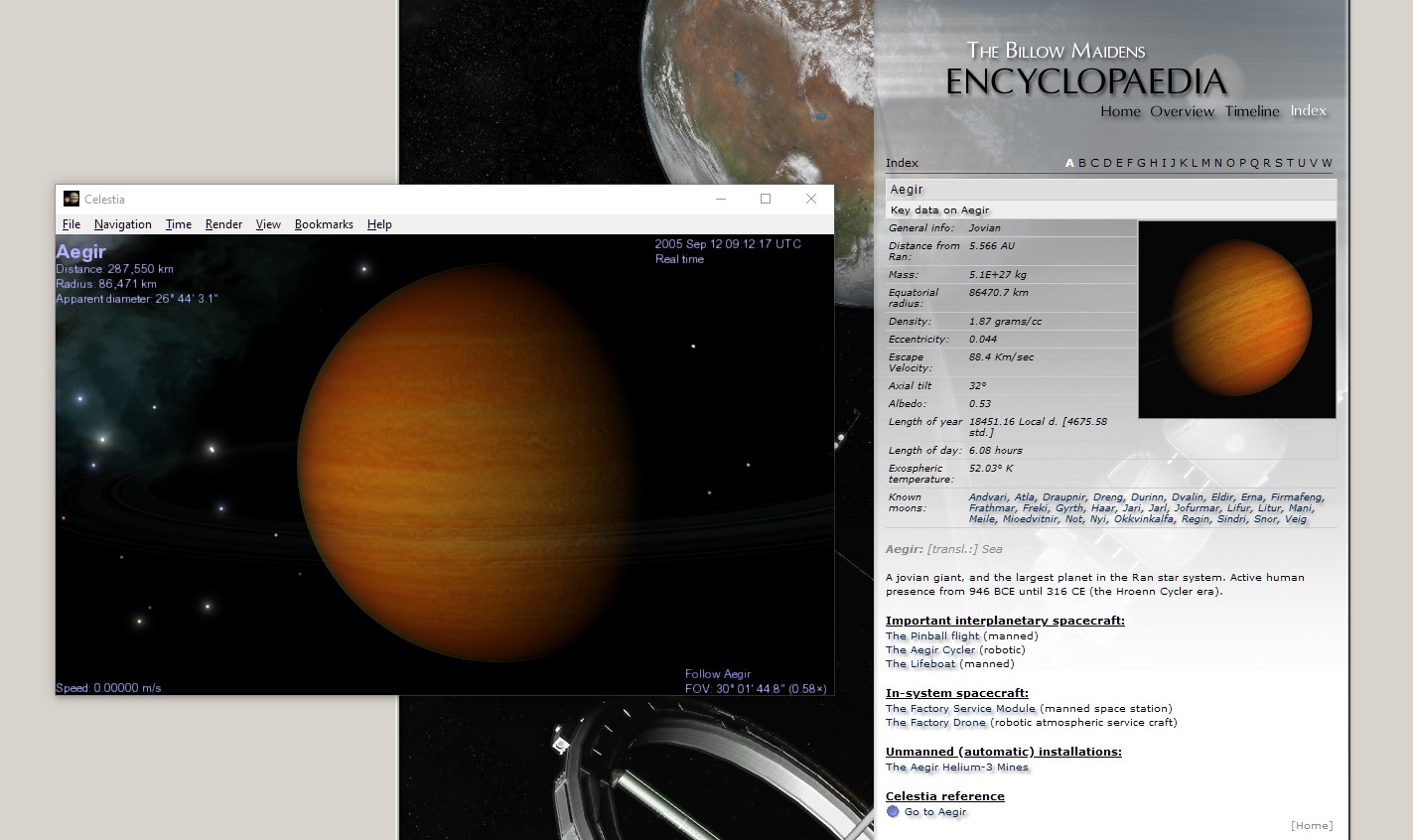The width and height of the screenshot is (1413, 840).
Task: Open the Overview page
Action: (1182, 111)
